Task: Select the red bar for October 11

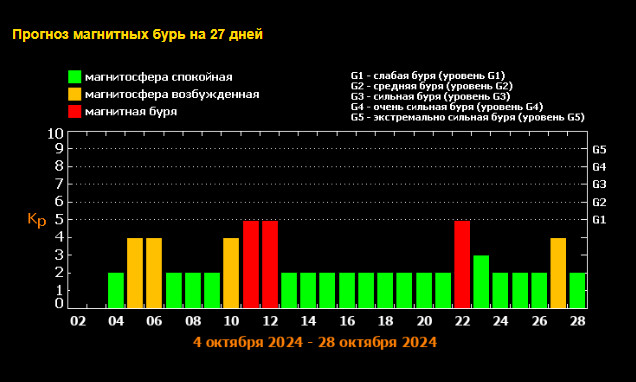Action: pyautogui.click(x=251, y=264)
